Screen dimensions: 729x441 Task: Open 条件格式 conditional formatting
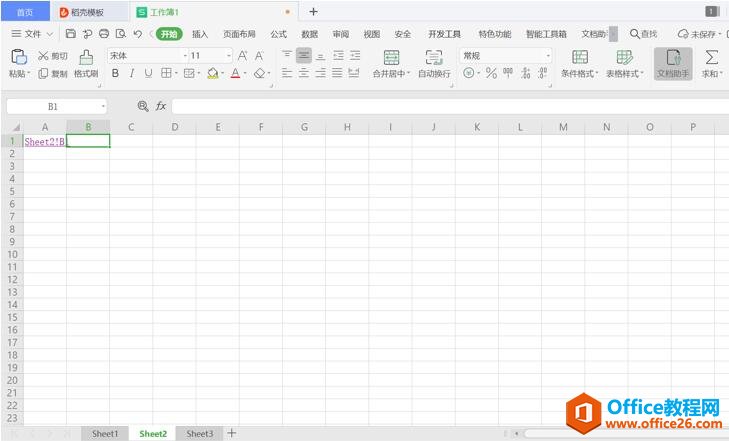579,64
